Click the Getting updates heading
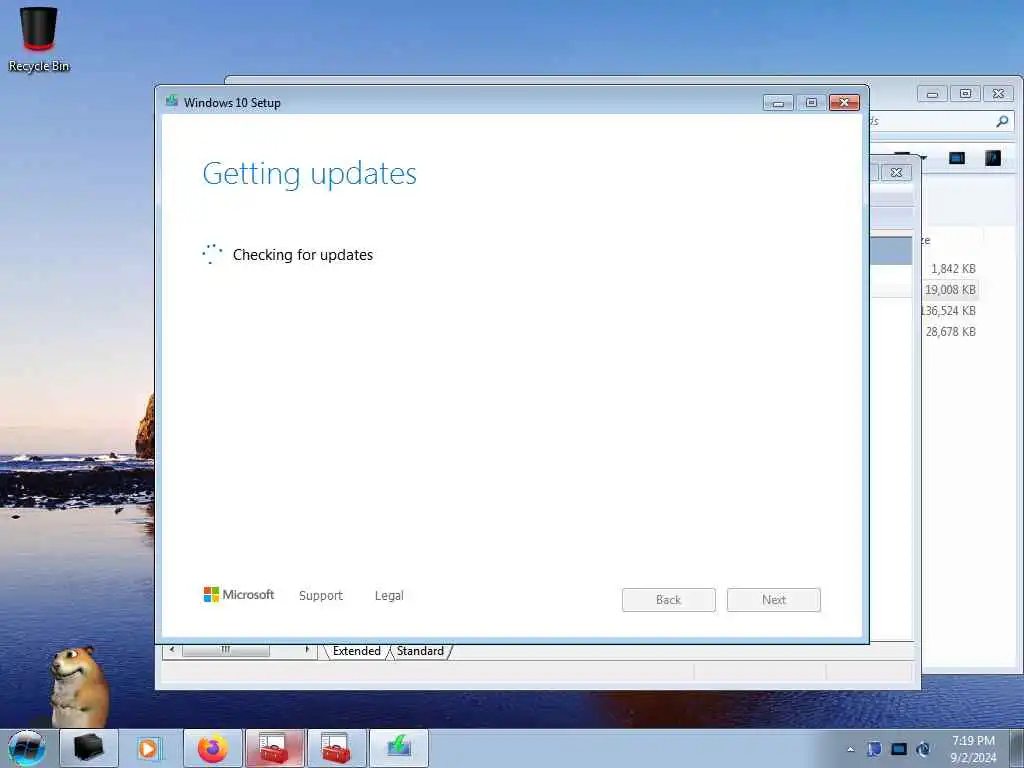 [310, 174]
